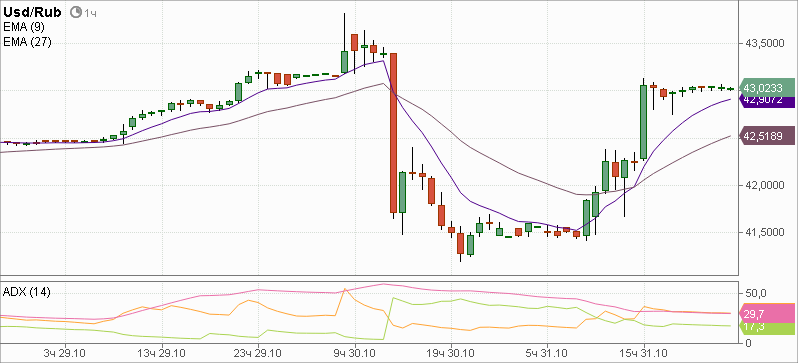Click the 15ч 31.10 time axis label
798x363 pixels.
644,353
